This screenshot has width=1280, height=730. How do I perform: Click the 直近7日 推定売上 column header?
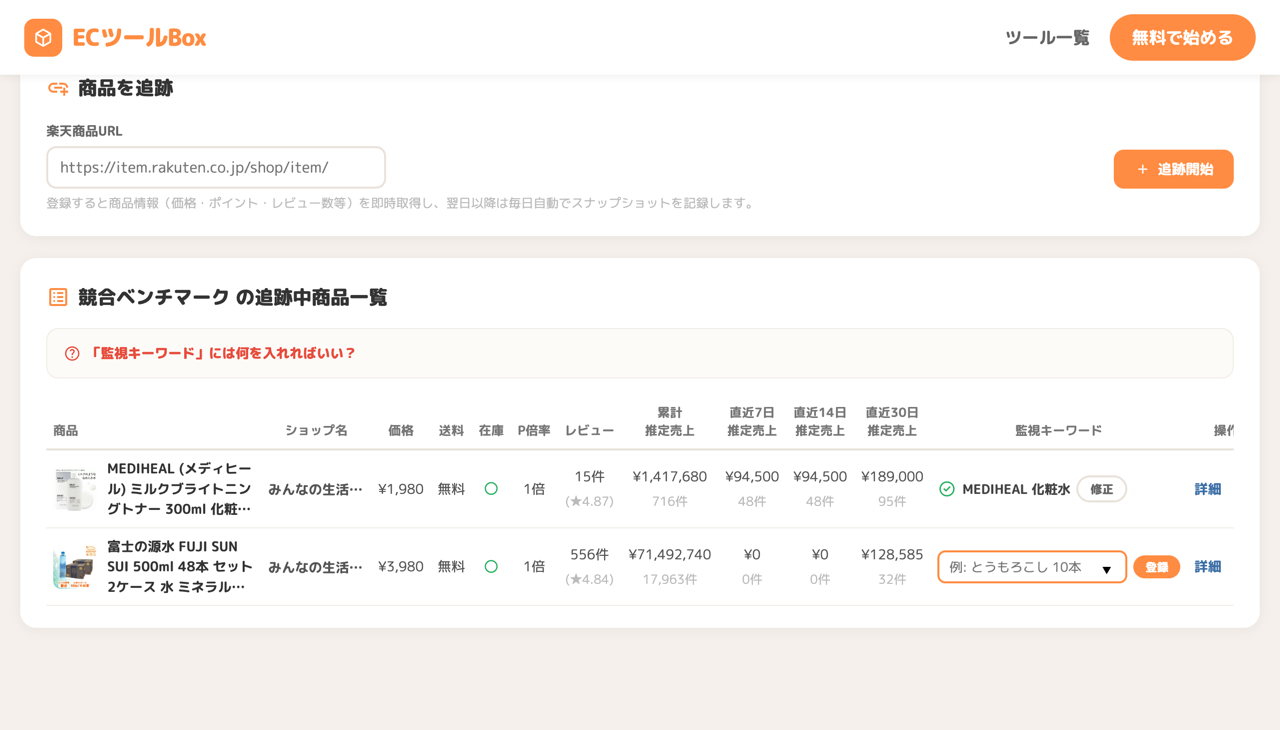tap(752, 422)
